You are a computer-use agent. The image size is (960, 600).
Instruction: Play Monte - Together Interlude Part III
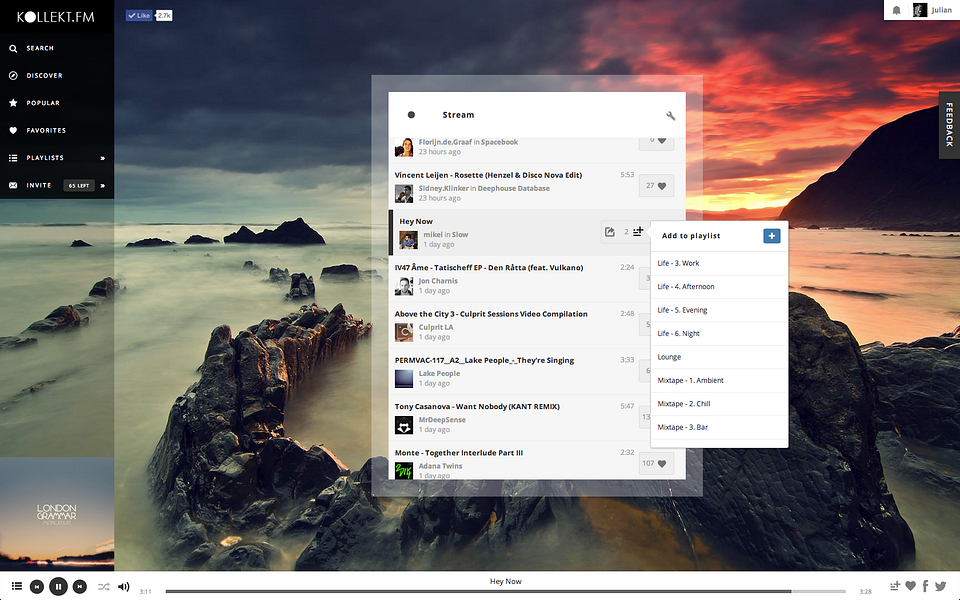tap(459, 453)
